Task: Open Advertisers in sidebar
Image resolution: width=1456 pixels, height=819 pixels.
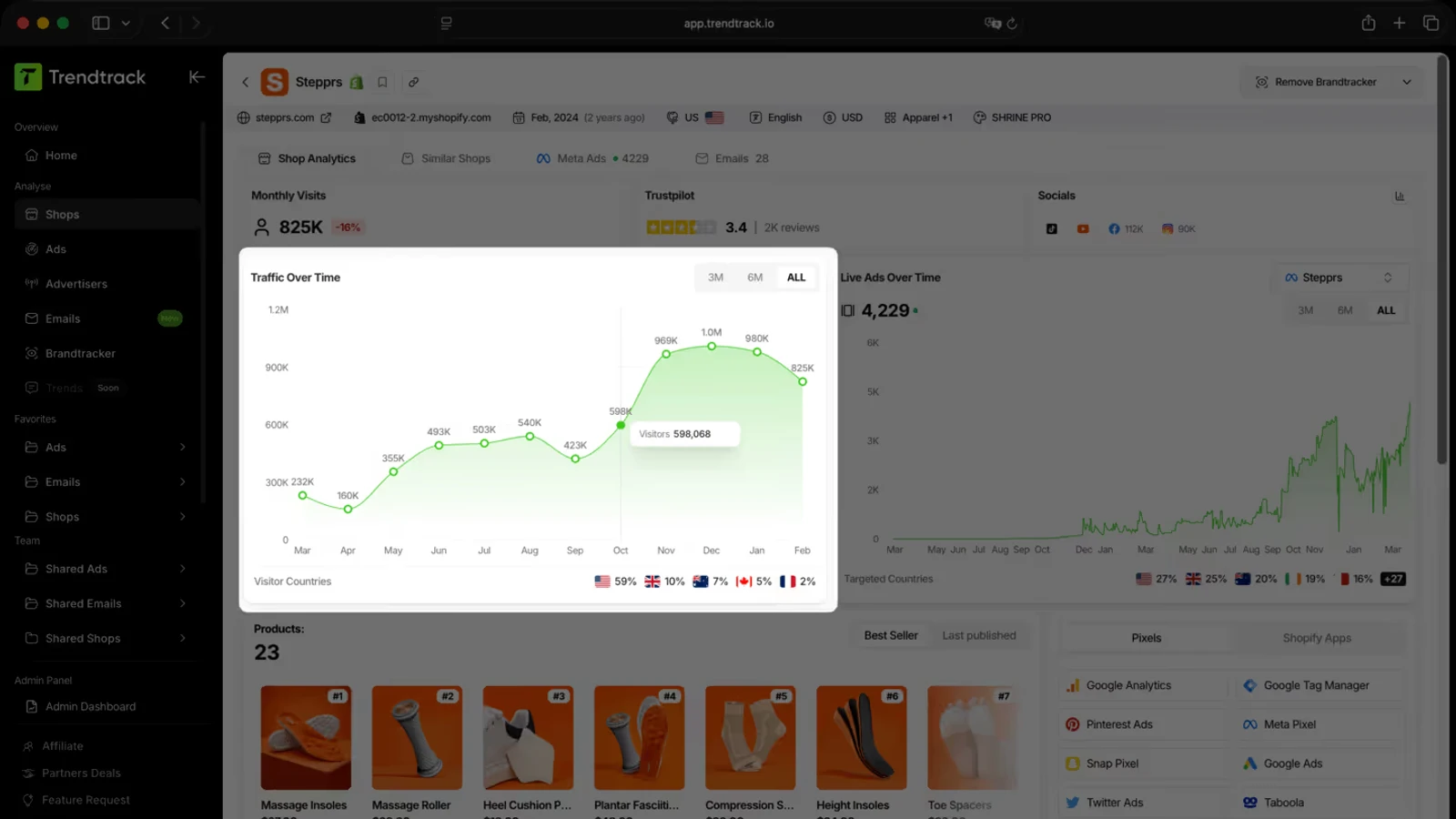Action: click(107, 284)
